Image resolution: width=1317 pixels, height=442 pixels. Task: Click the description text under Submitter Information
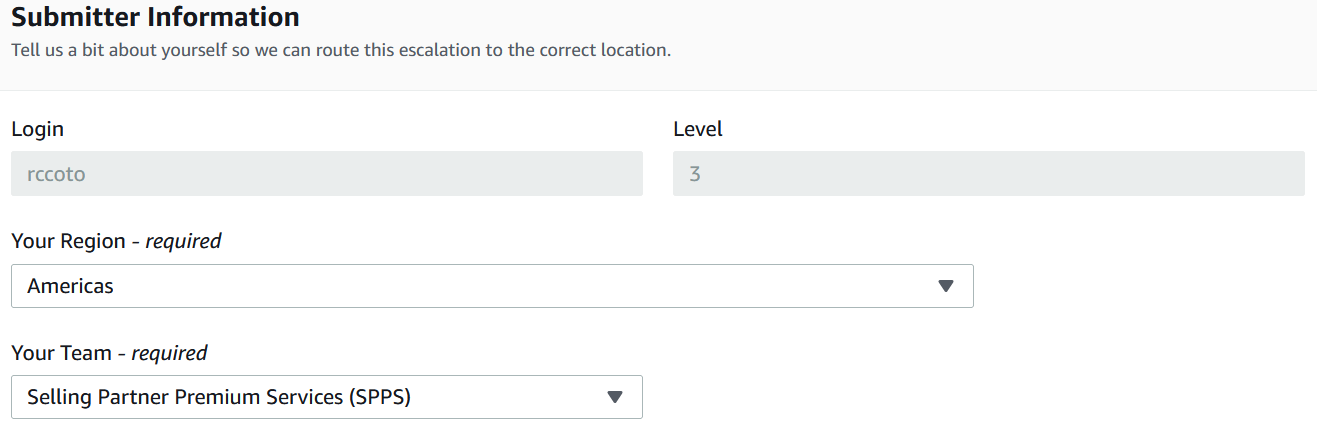(x=340, y=49)
